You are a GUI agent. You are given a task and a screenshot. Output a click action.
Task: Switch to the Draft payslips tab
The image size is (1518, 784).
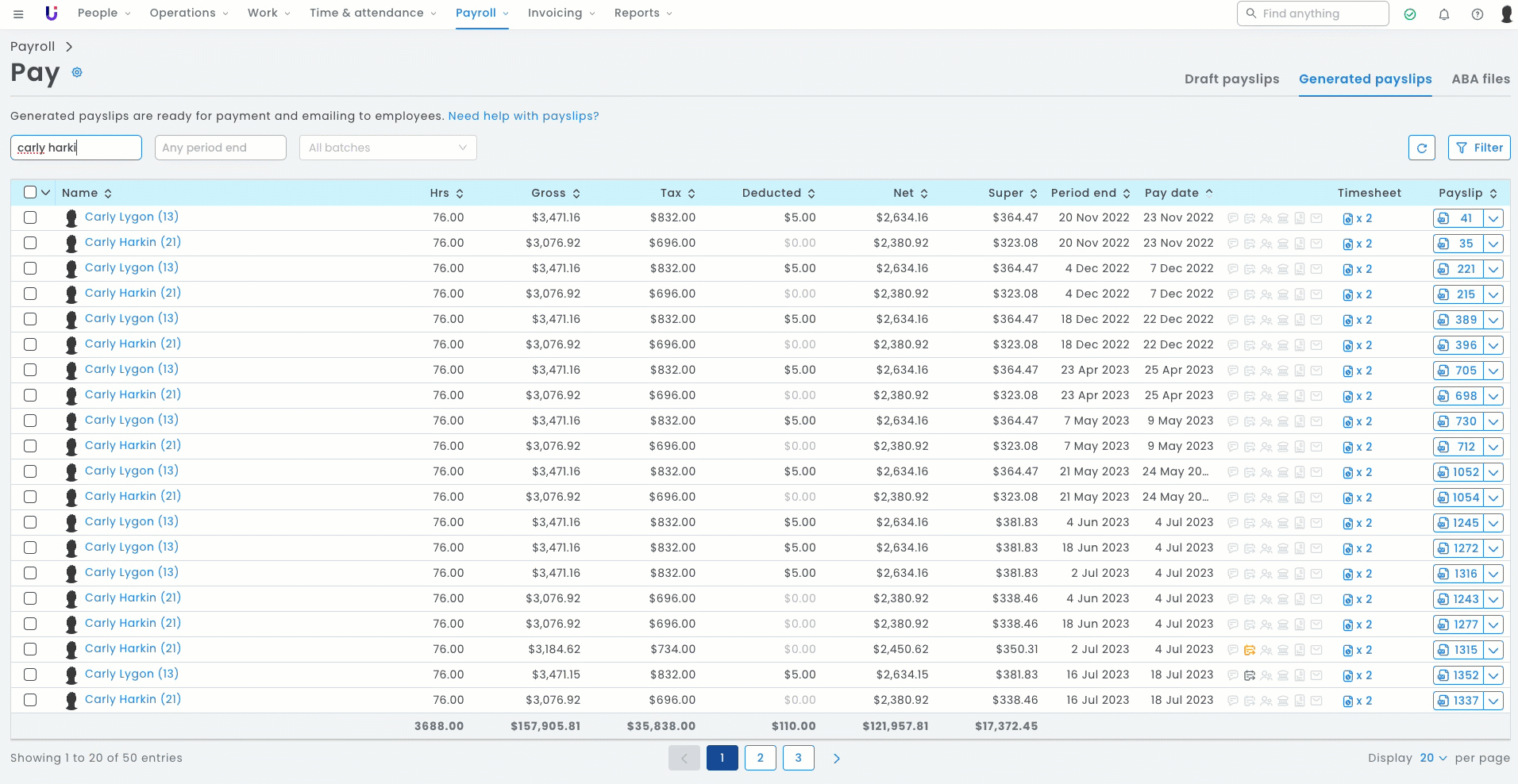(1231, 79)
